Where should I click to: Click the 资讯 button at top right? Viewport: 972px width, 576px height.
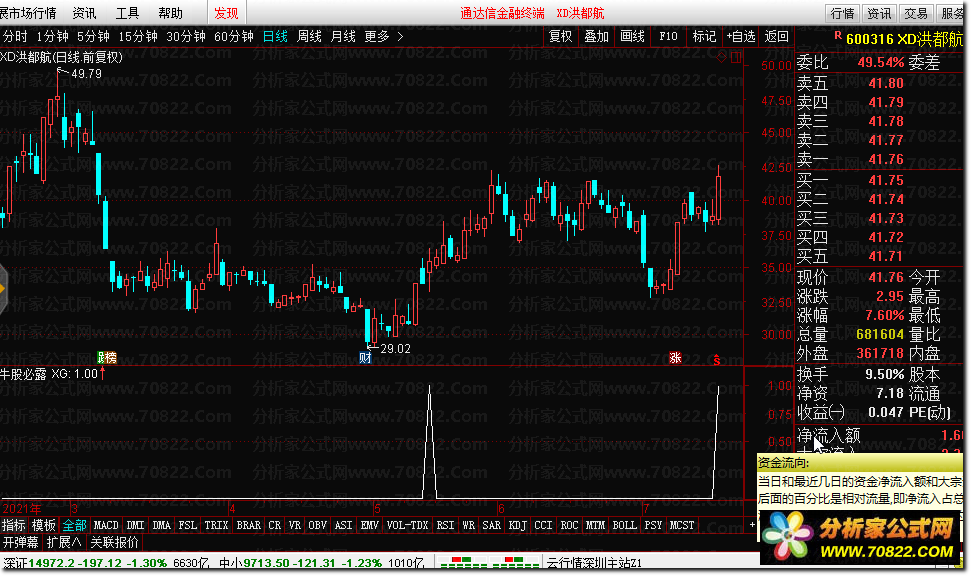[x=879, y=13]
